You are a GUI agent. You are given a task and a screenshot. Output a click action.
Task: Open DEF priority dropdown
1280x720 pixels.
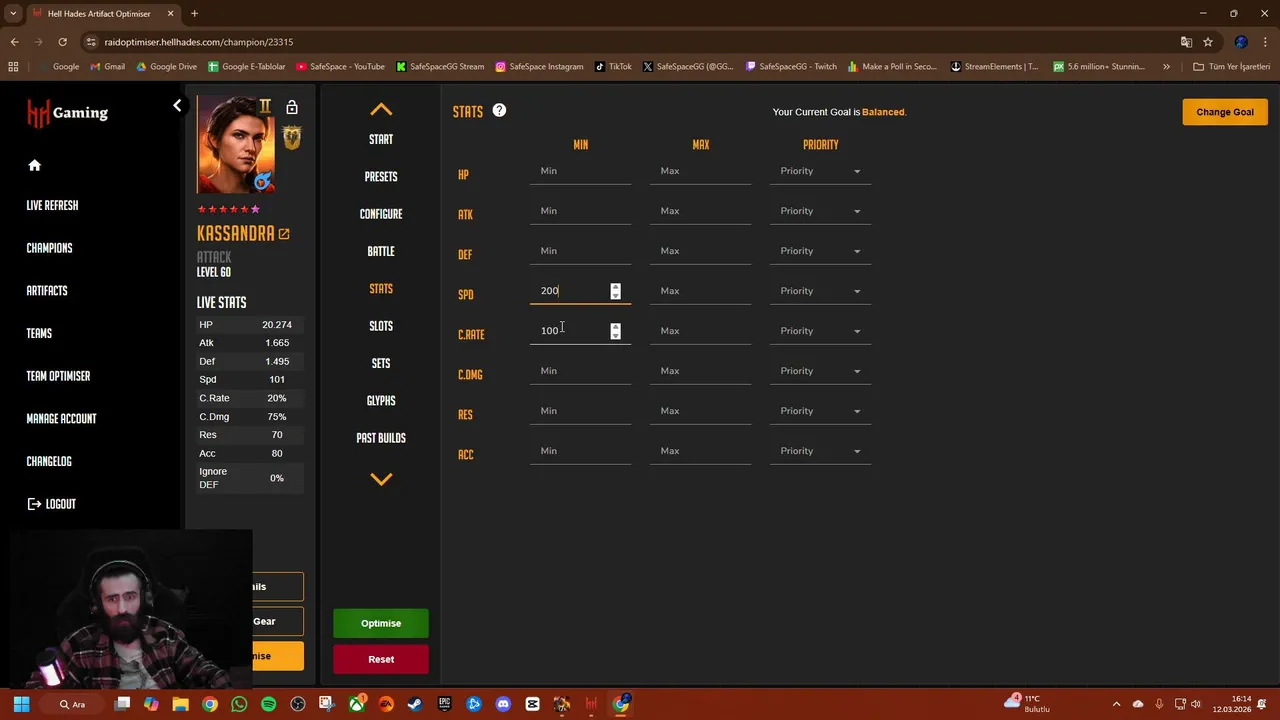820,251
